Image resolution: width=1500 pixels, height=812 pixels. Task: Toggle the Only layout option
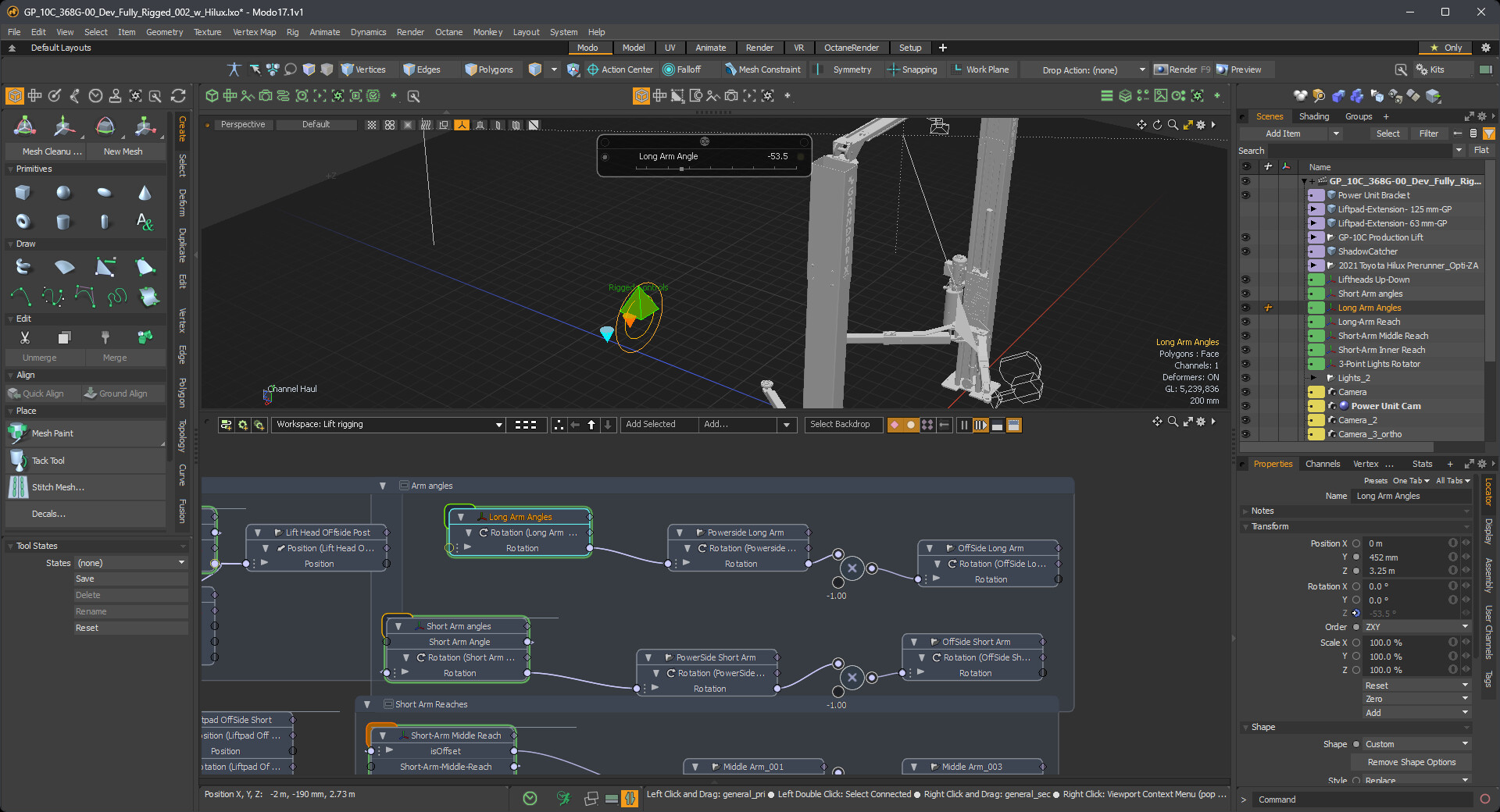pos(1445,48)
